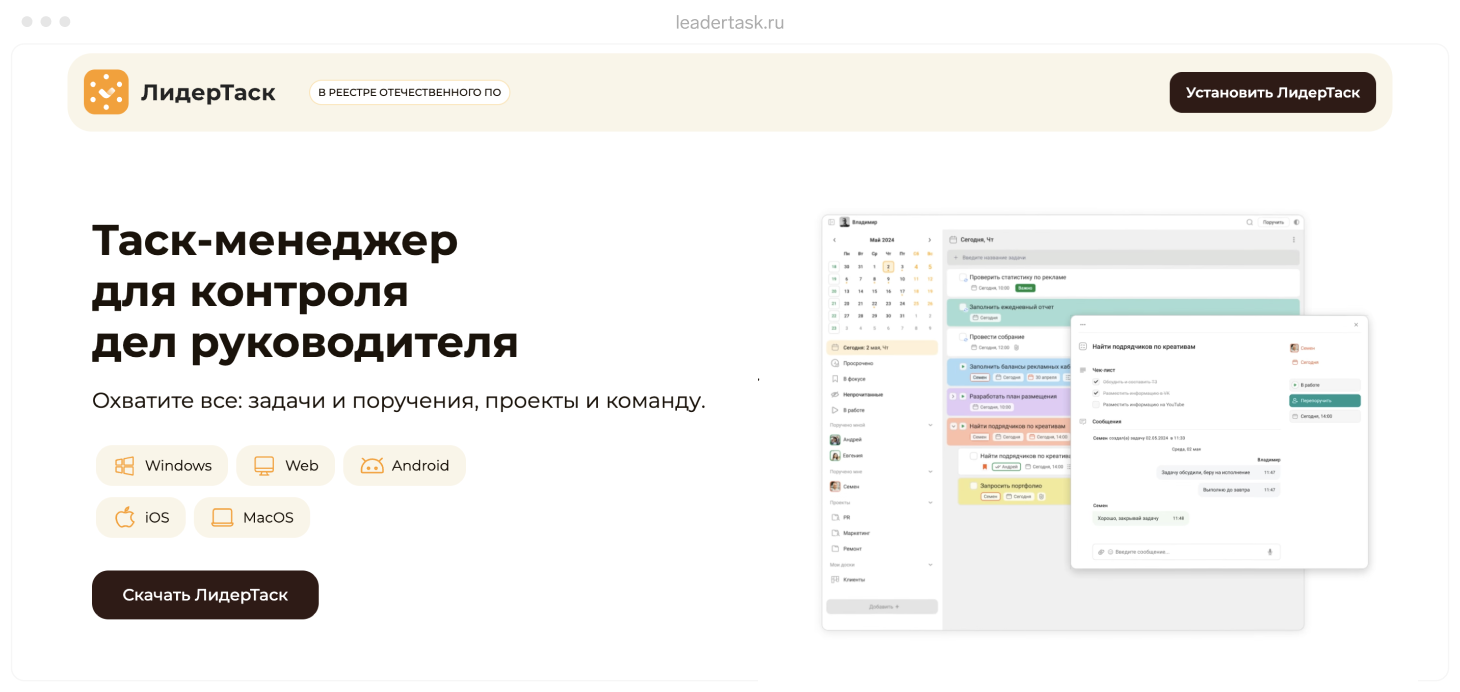Collapse the Поручено мной section
1460x692 pixels.
pyautogui.click(x=930, y=425)
